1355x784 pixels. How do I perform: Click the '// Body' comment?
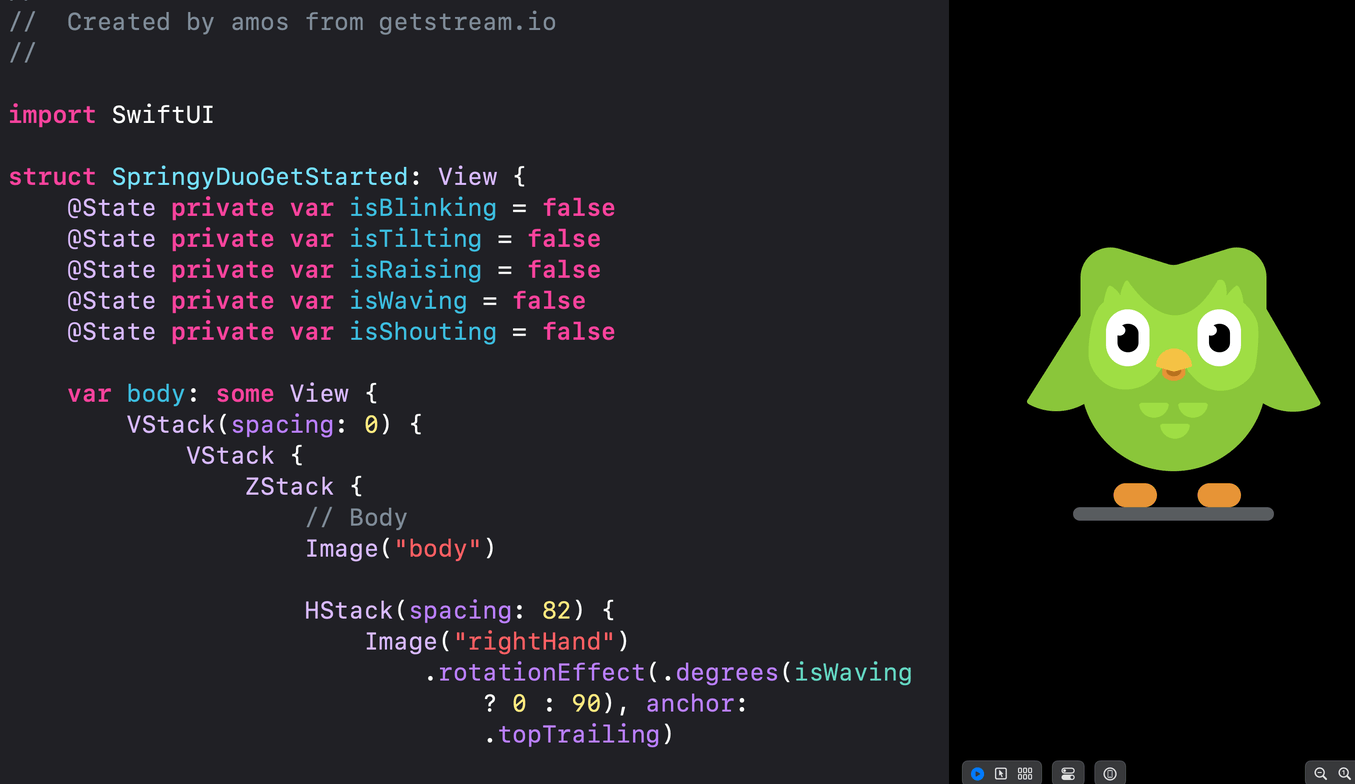[356, 518]
